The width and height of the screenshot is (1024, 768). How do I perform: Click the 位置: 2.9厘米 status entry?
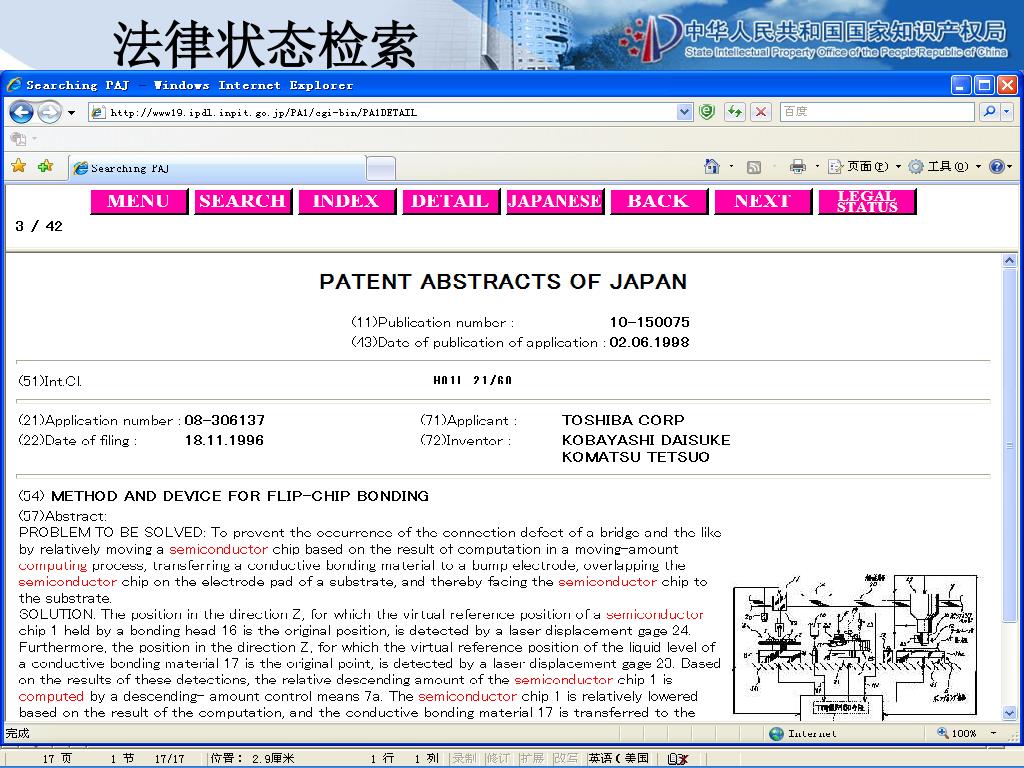pyautogui.click(x=252, y=758)
